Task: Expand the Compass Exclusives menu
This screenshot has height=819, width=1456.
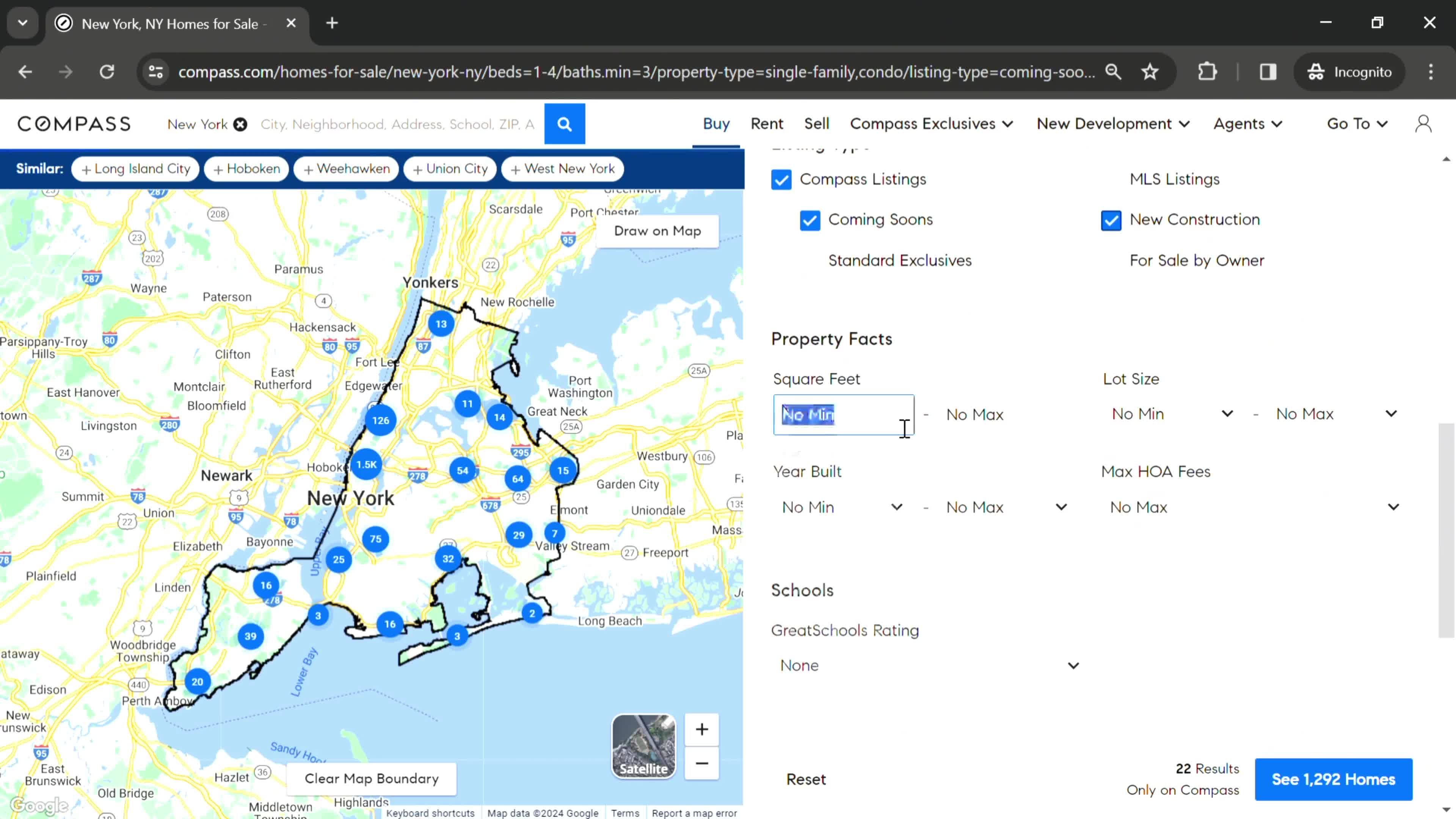Action: [x=931, y=124]
